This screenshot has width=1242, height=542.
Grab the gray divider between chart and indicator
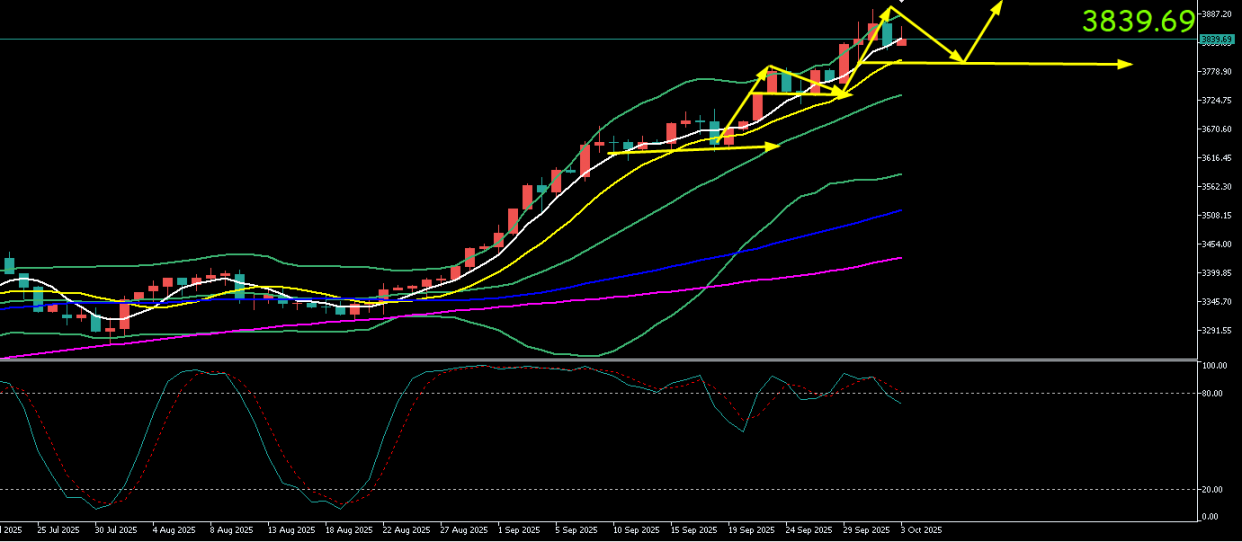point(600,359)
